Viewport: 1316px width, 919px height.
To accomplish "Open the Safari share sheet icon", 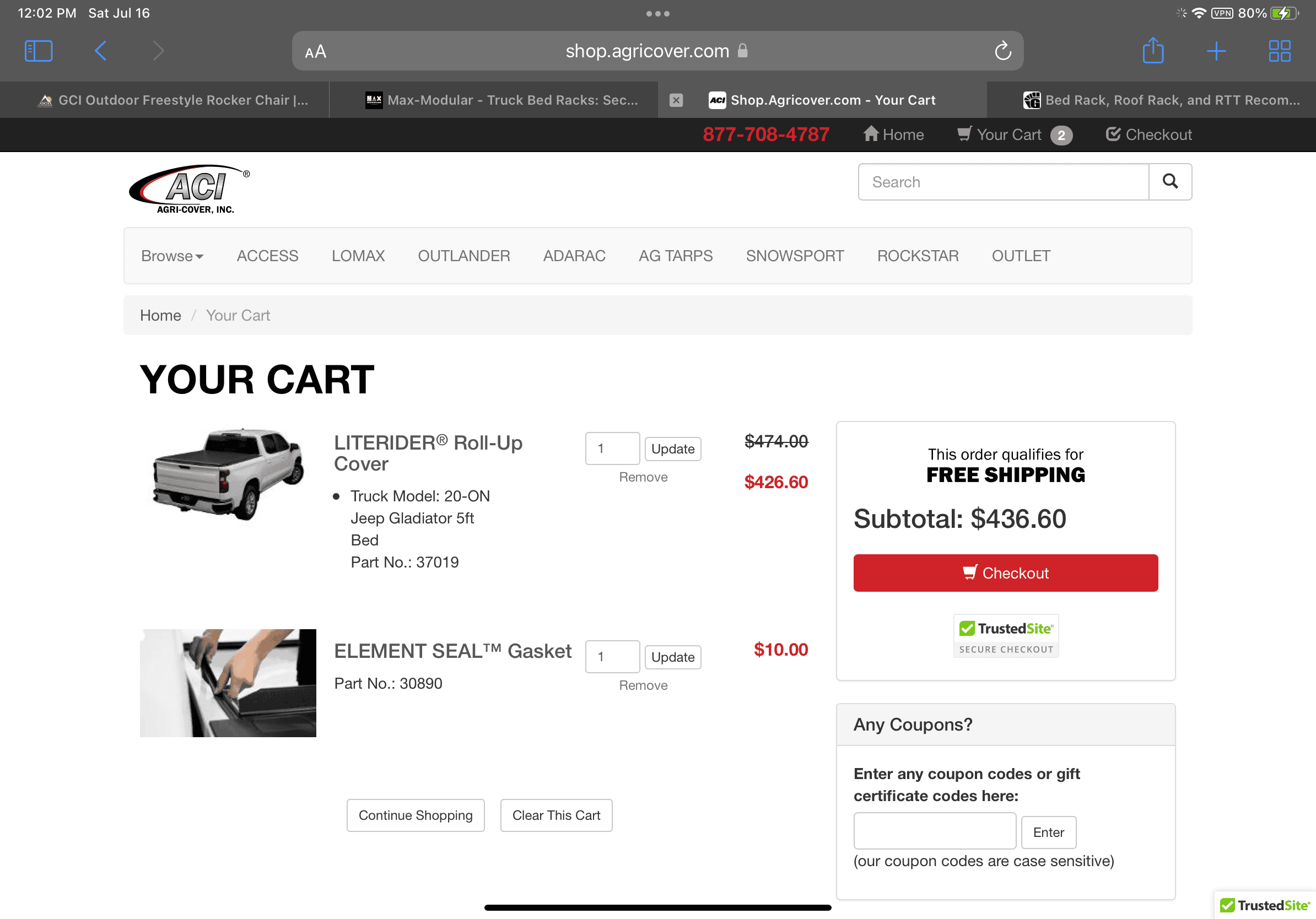I will pos(1153,51).
